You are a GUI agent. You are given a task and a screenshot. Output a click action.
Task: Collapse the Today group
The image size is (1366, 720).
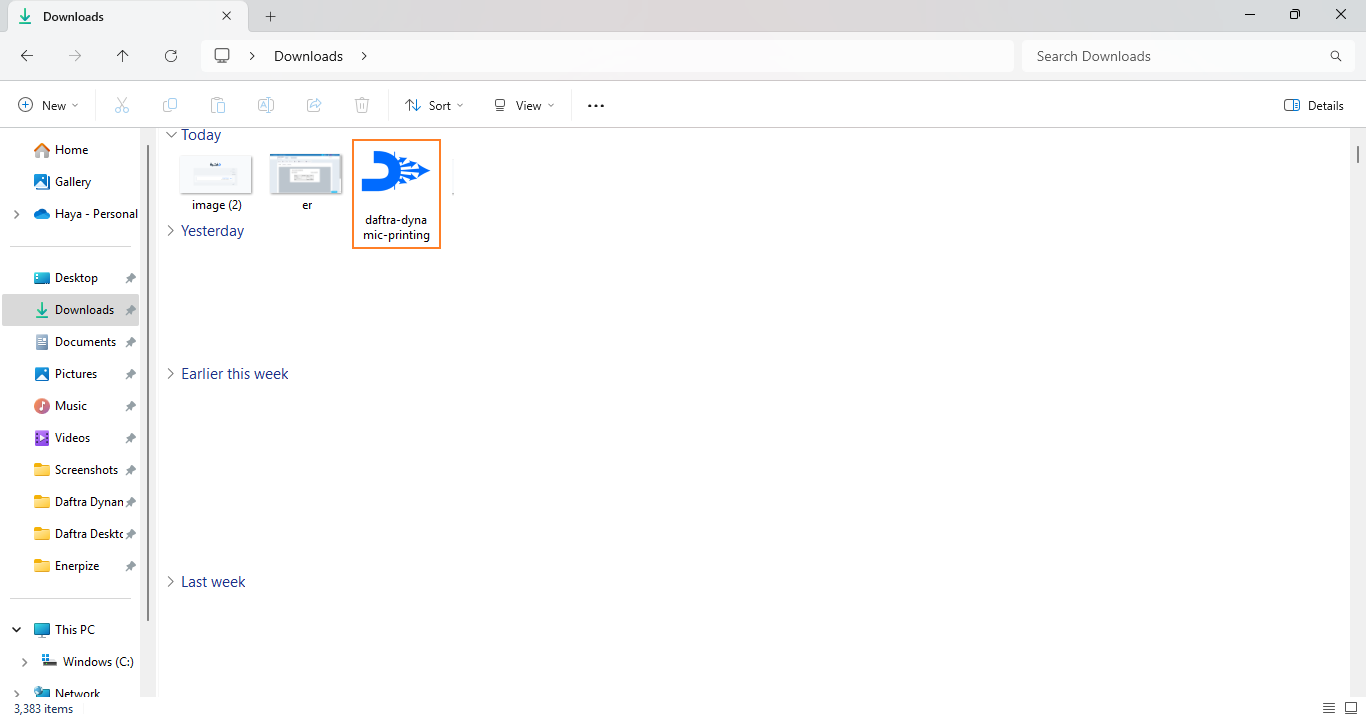(x=171, y=135)
